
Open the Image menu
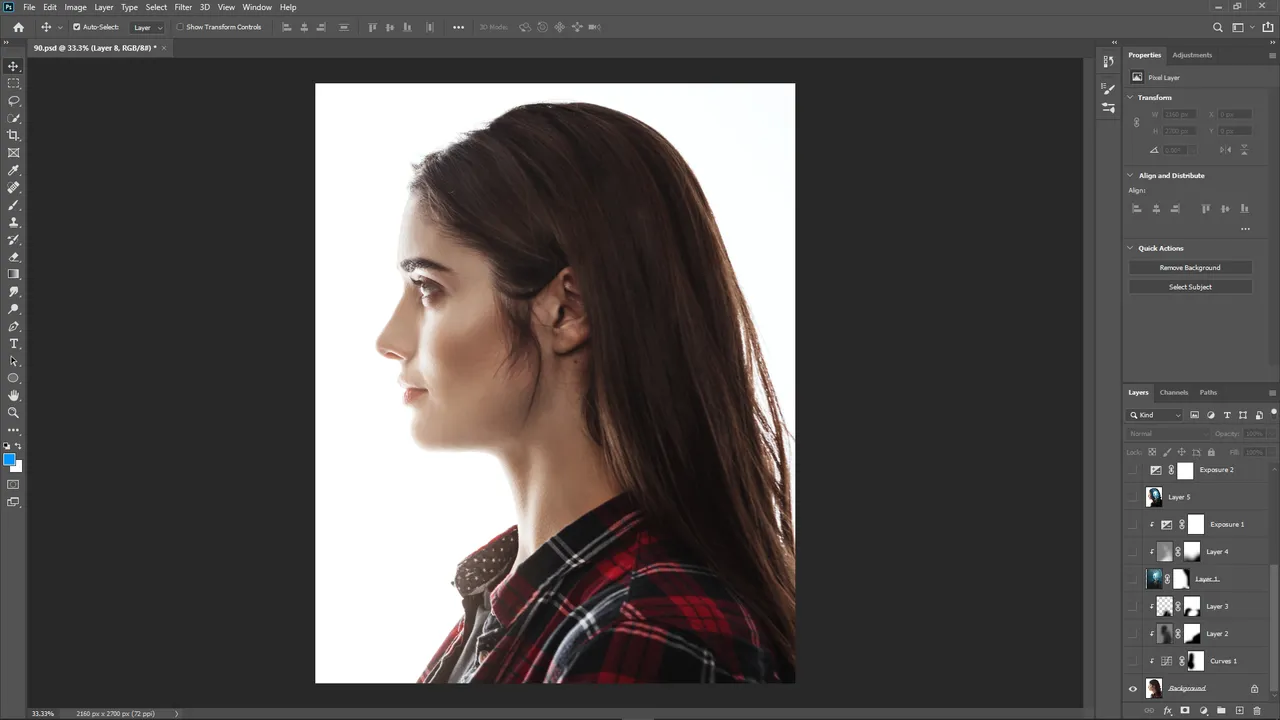[75, 7]
